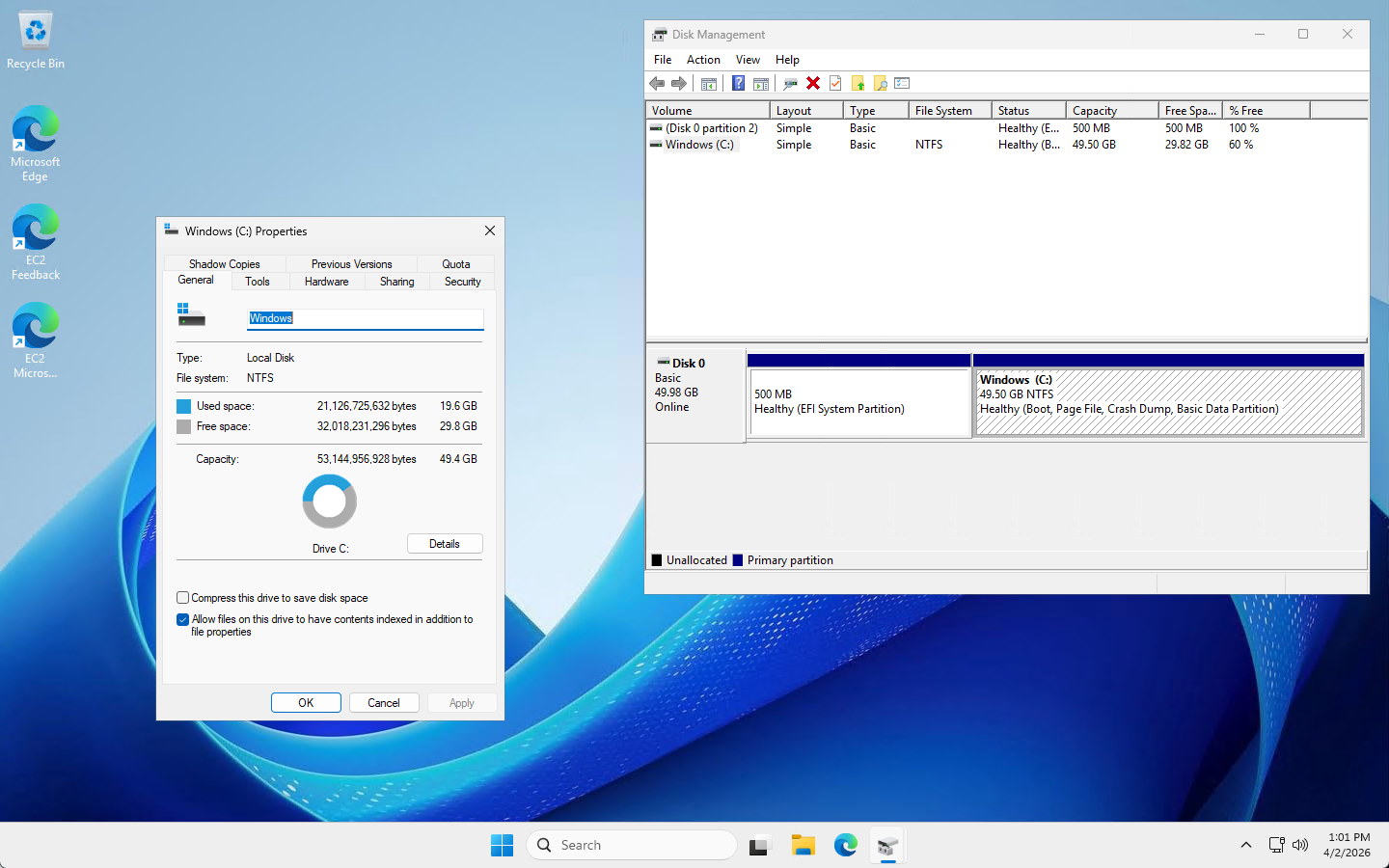The image size is (1389, 868).
Task: Open Task View from the taskbar
Action: coord(760,846)
